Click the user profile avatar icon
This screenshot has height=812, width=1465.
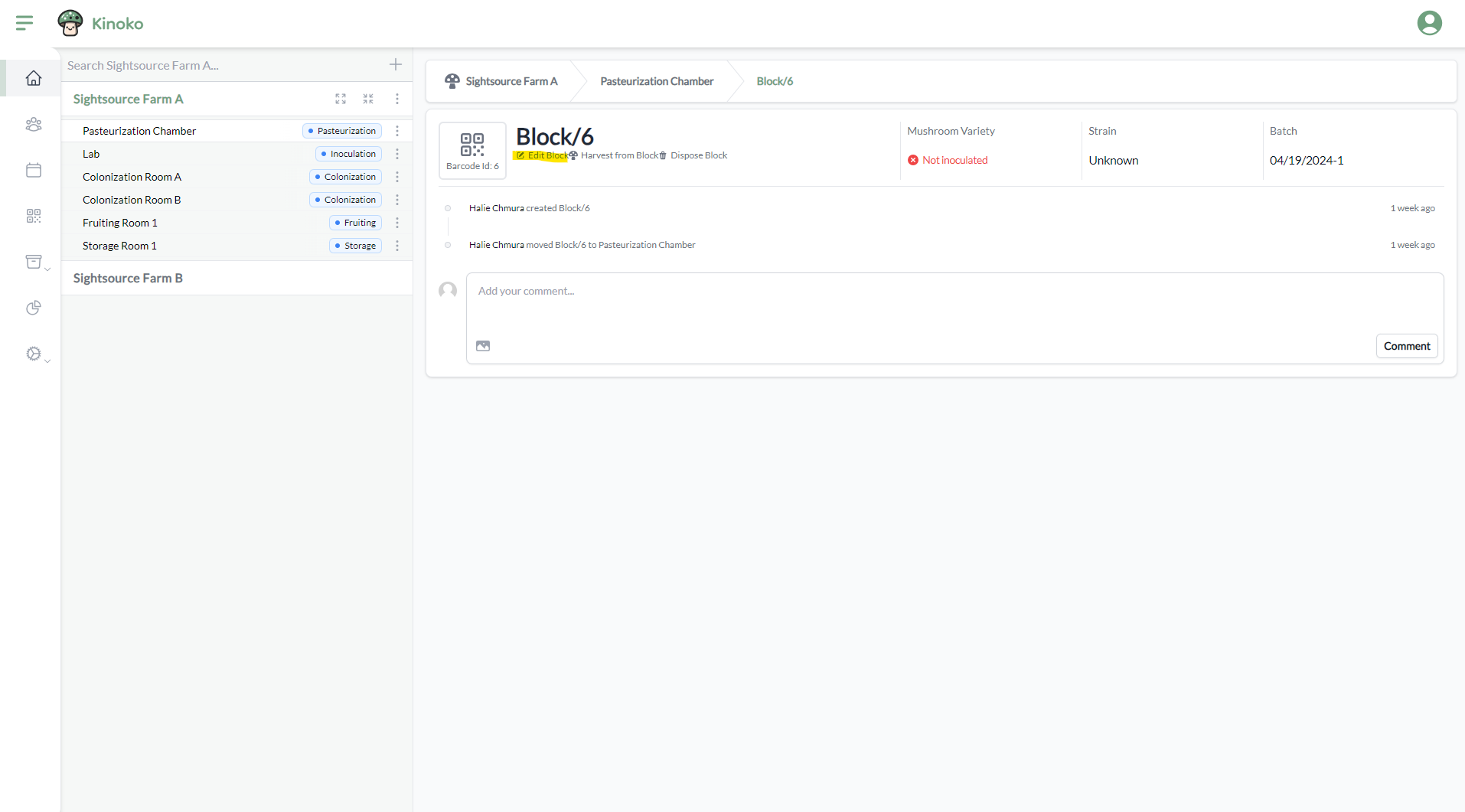point(1429,23)
